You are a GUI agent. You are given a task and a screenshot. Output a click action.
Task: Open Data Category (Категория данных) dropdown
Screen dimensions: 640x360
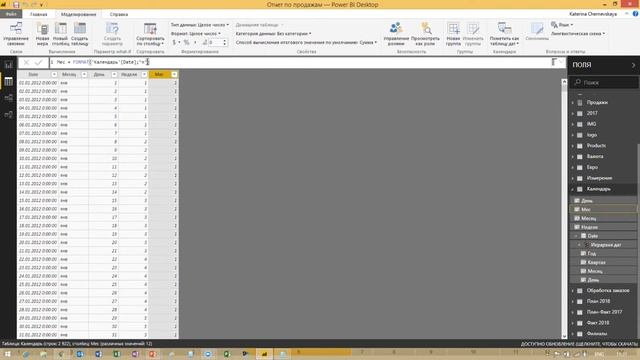coord(273,33)
